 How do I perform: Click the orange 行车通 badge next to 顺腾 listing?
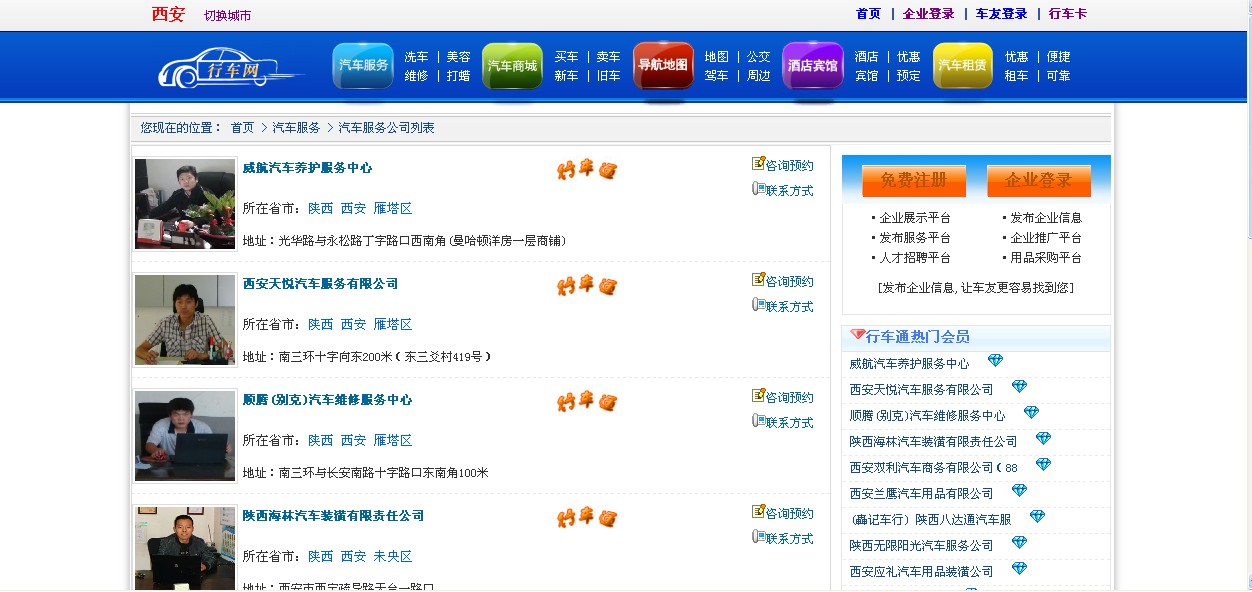tap(585, 402)
